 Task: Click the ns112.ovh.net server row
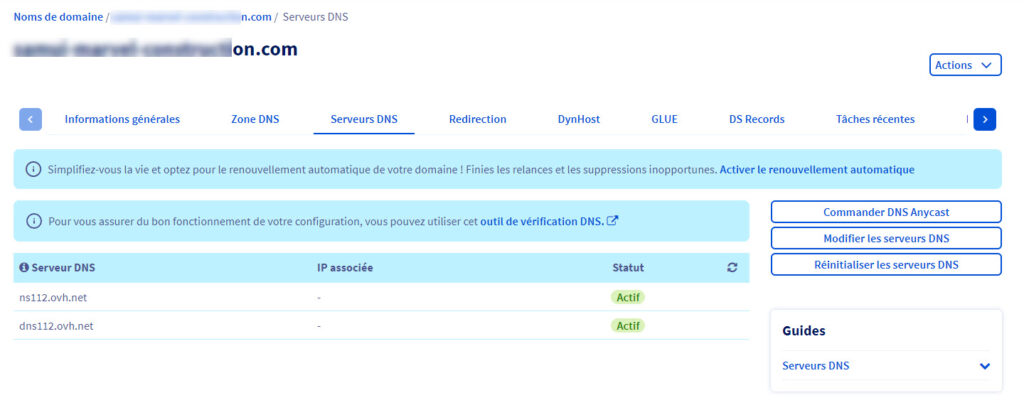(x=381, y=297)
